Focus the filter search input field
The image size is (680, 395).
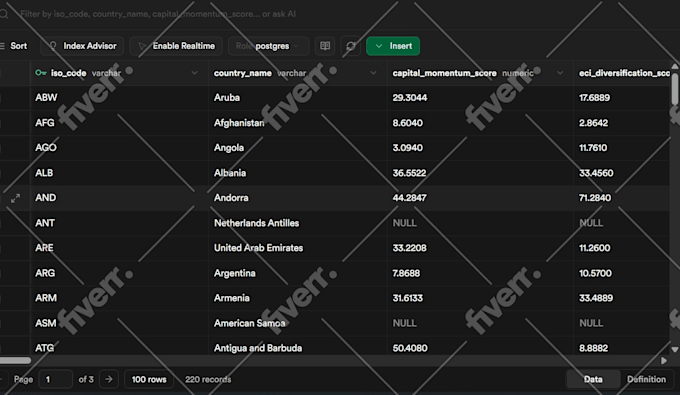[x=158, y=14]
